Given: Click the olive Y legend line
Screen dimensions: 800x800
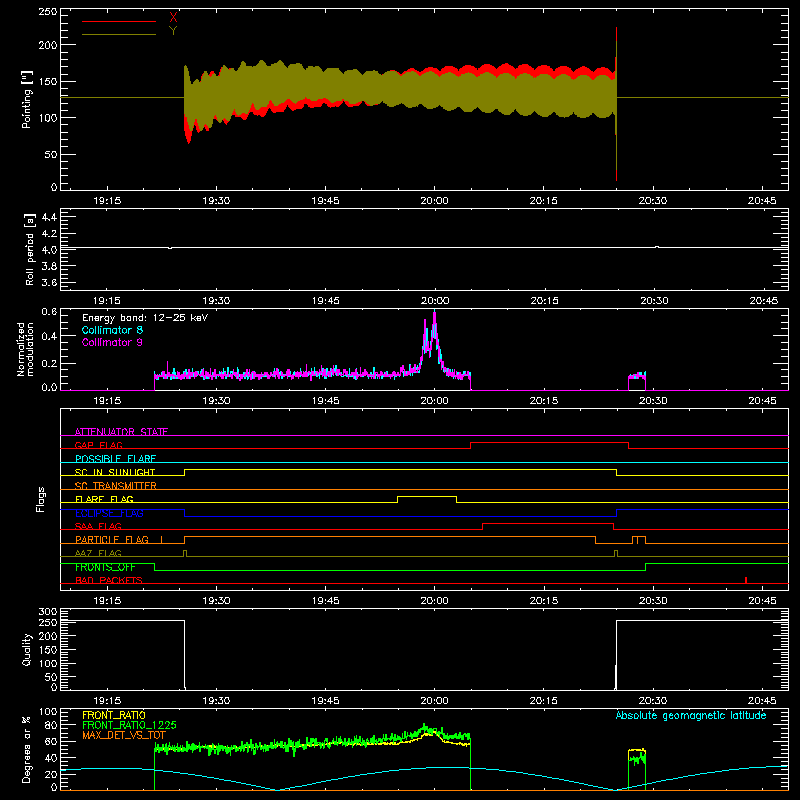Looking at the screenshot, I should point(119,34).
